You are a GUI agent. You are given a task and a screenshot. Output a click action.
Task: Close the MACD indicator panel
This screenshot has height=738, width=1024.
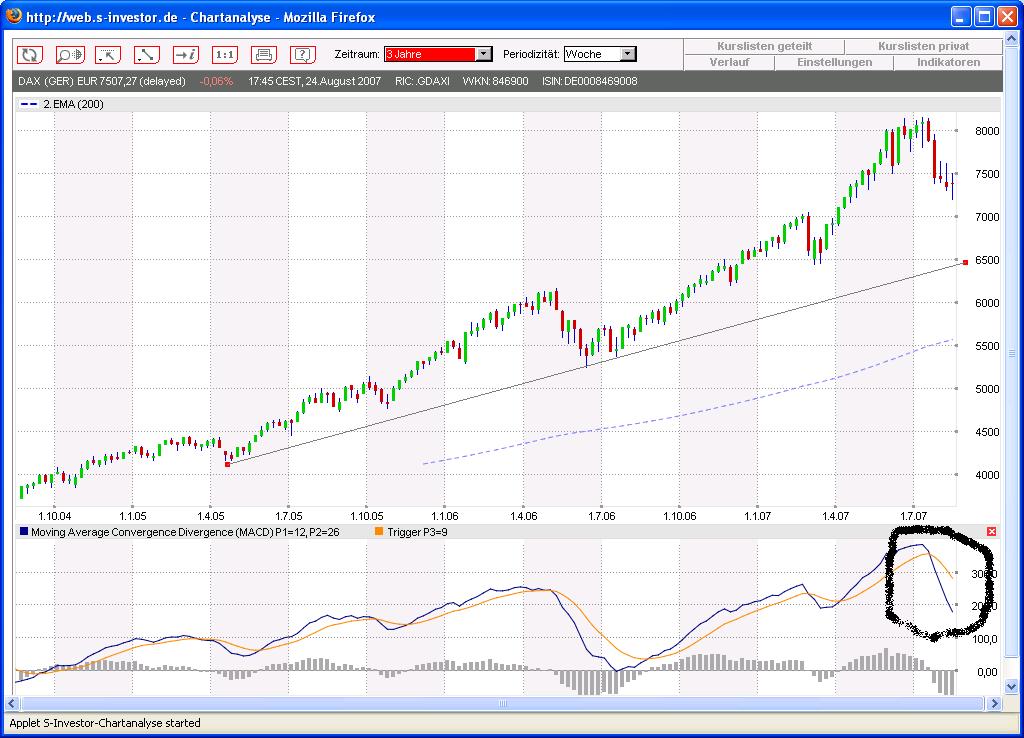[x=991, y=532]
